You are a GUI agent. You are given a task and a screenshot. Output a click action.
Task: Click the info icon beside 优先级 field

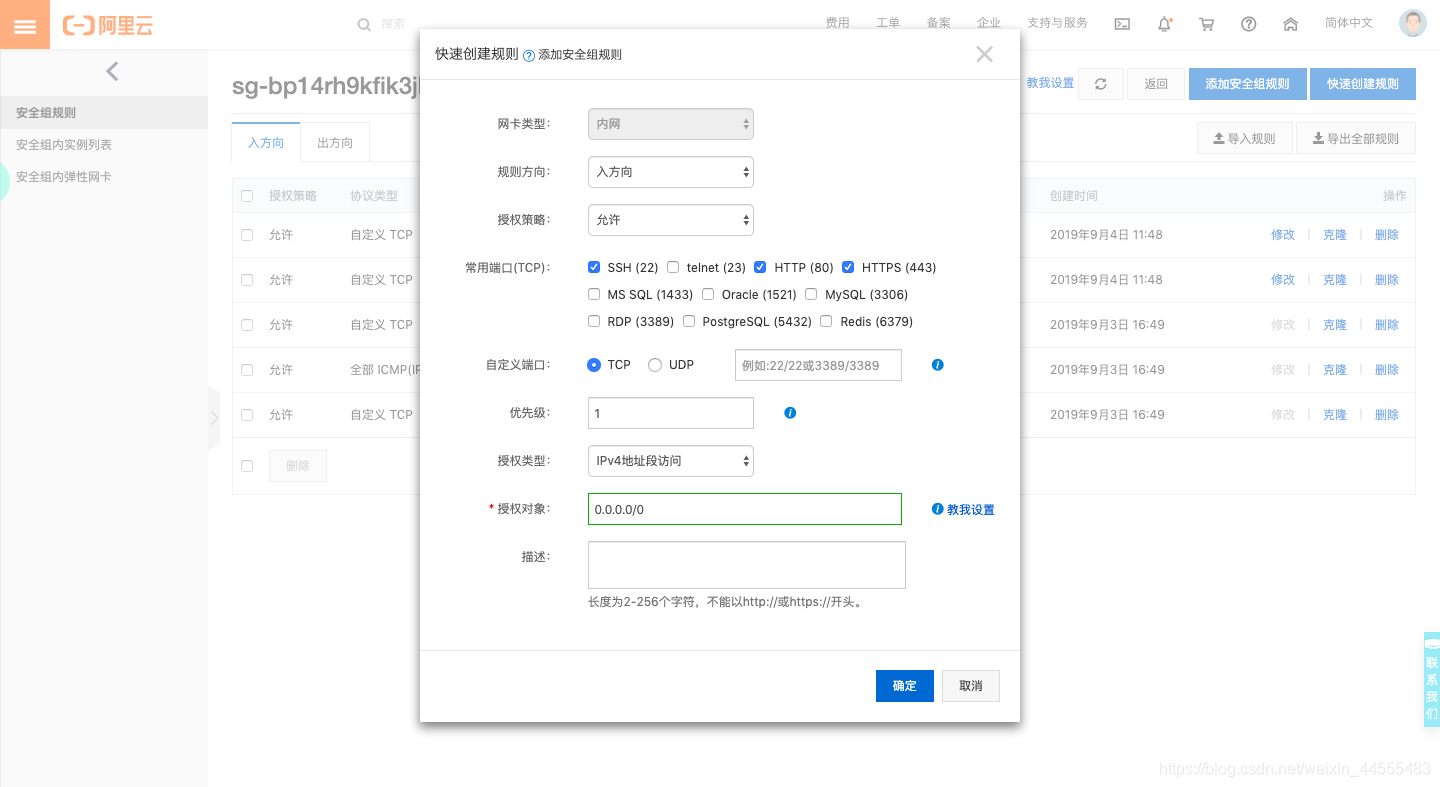click(x=790, y=412)
